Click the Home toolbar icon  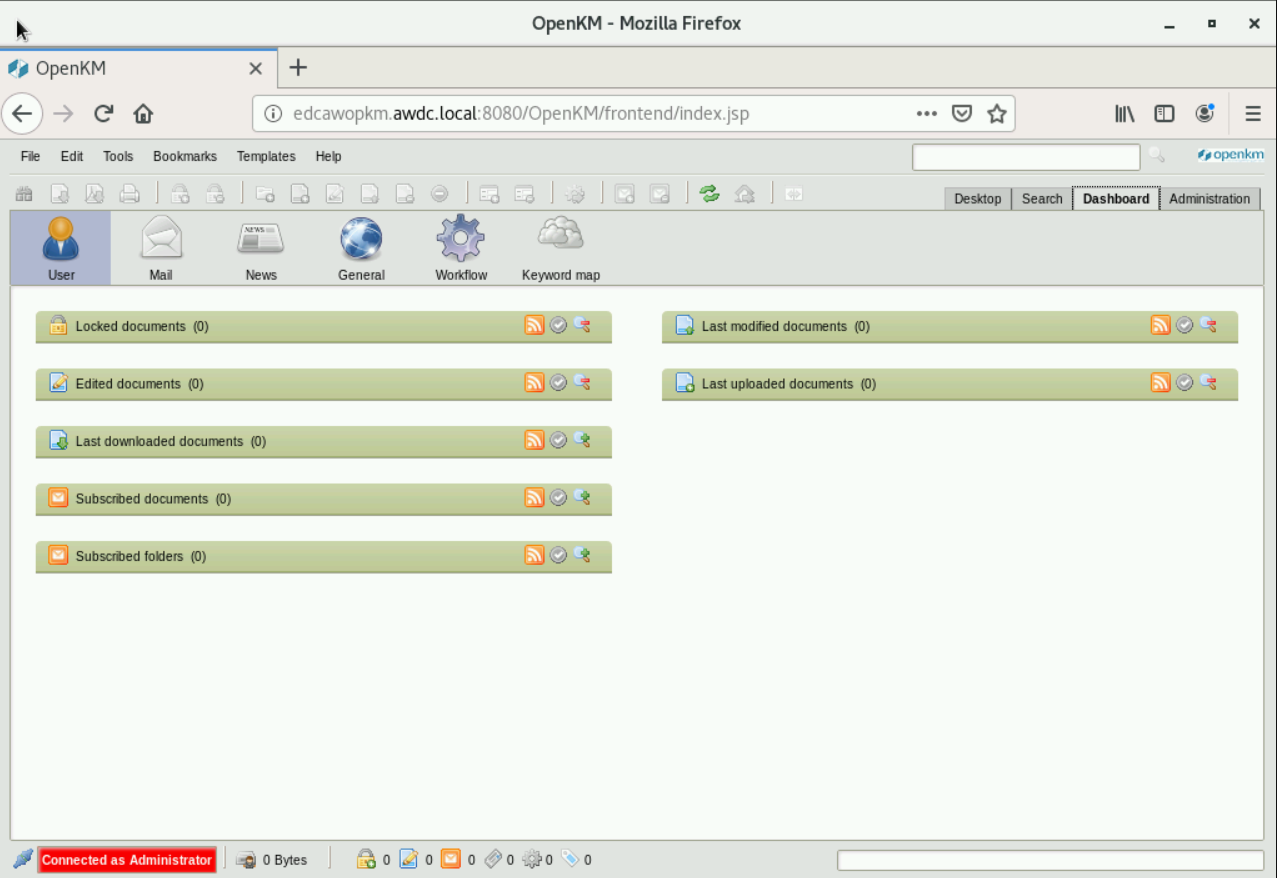coord(744,194)
